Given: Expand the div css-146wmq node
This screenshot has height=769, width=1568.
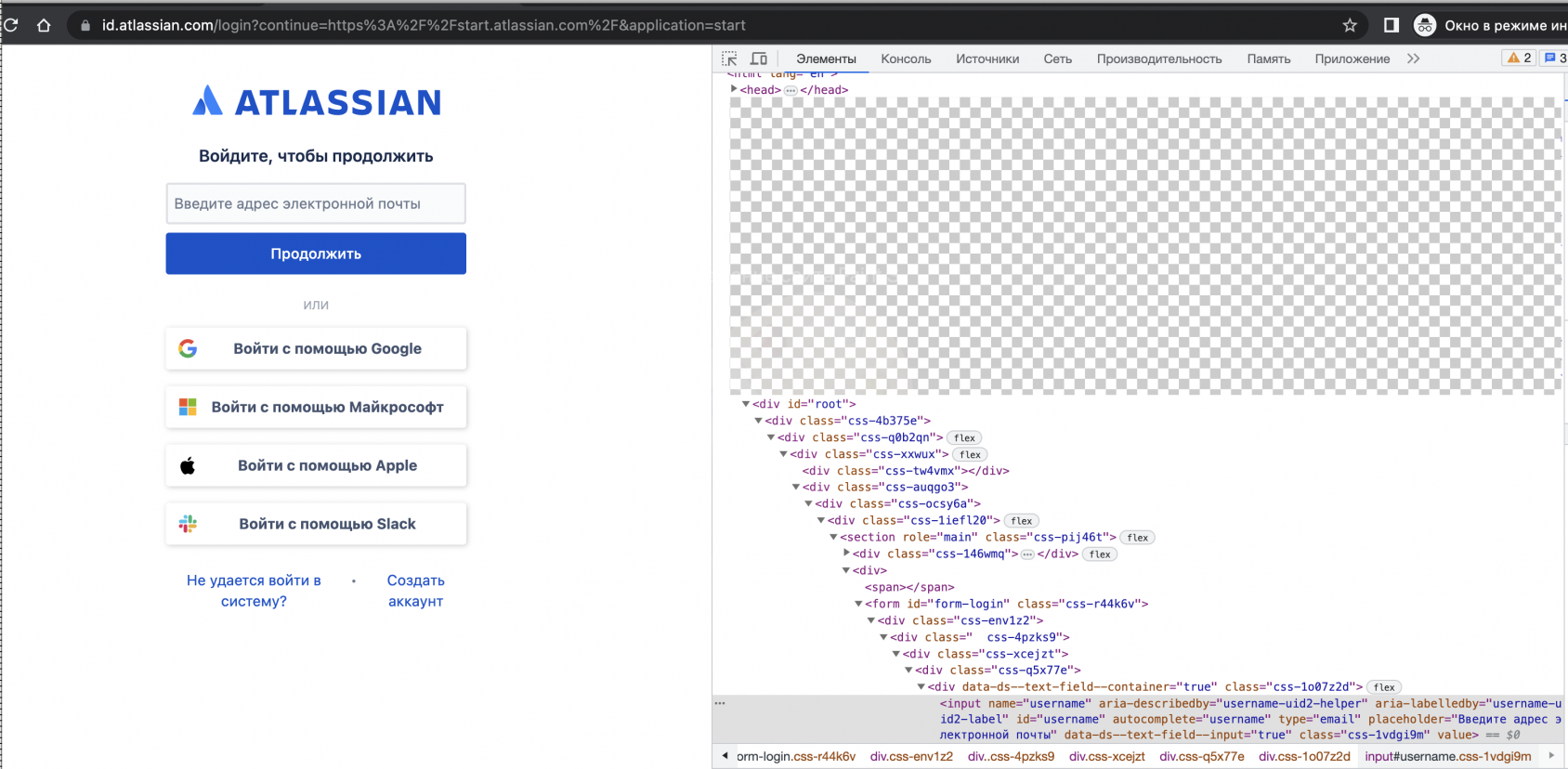Looking at the screenshot, I should [846, 554].
